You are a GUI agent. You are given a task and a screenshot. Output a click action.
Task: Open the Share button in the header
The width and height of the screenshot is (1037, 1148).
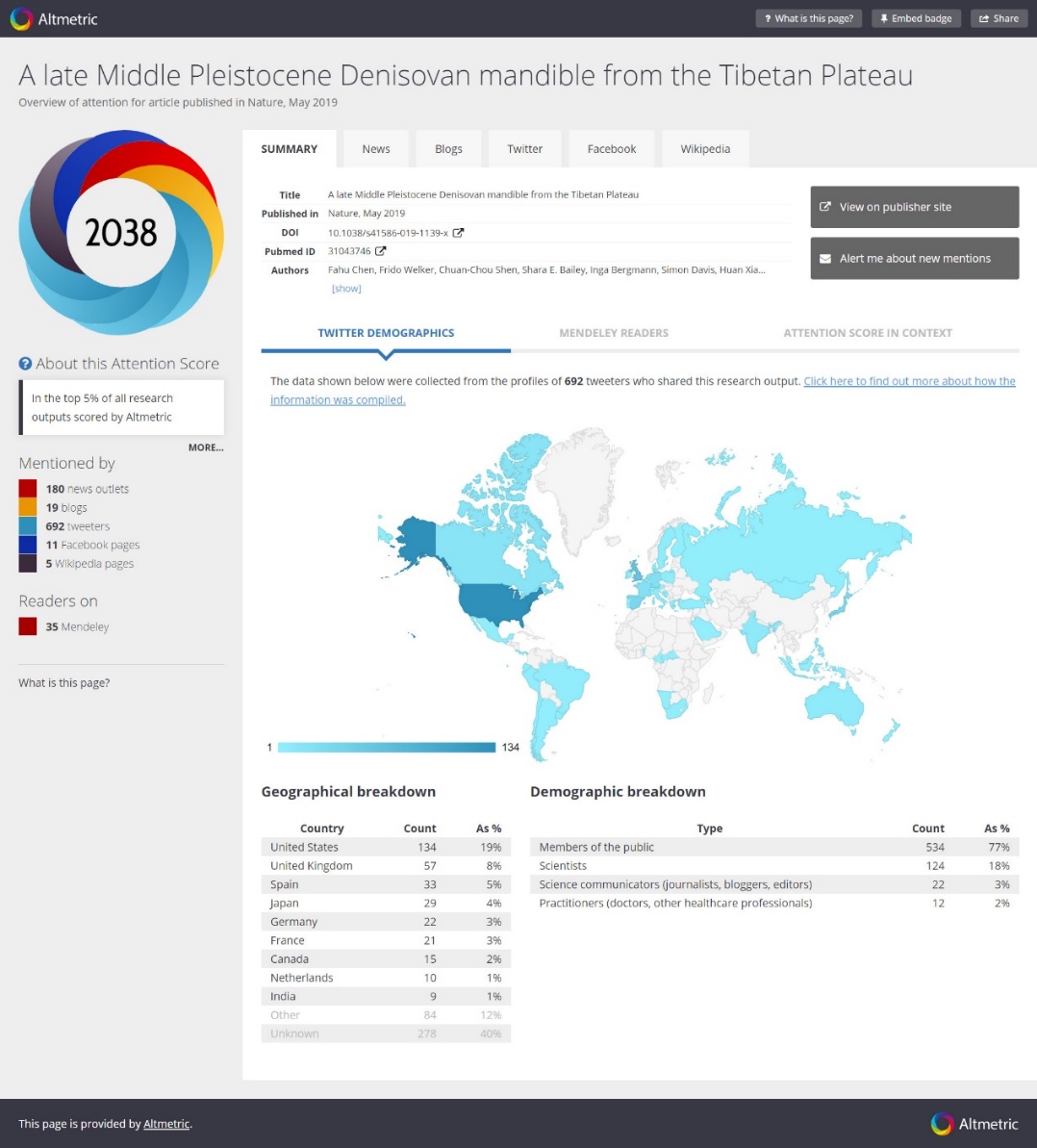coord(999,18)
